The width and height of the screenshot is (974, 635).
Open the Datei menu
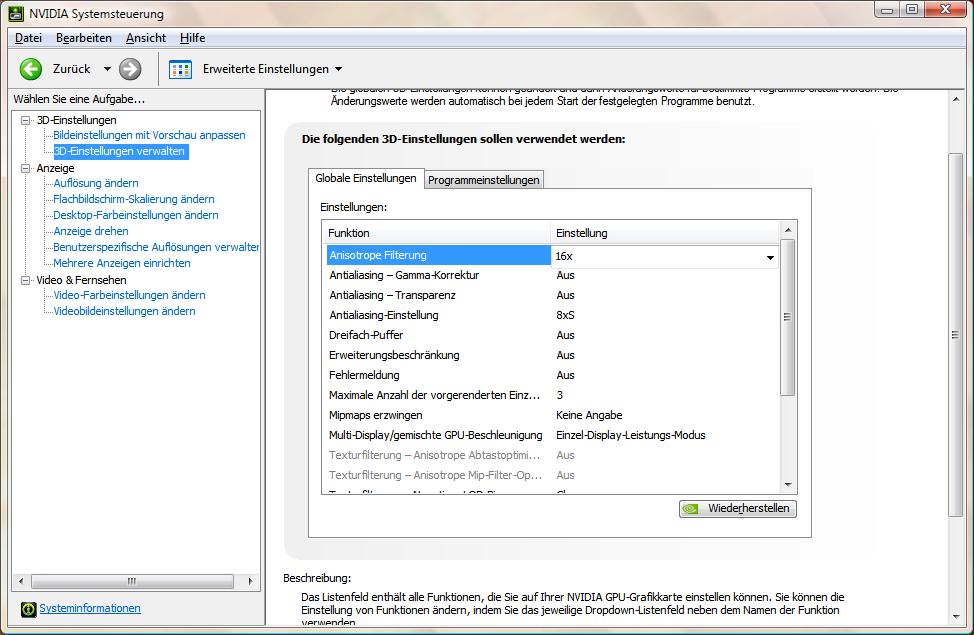point(29,38)
